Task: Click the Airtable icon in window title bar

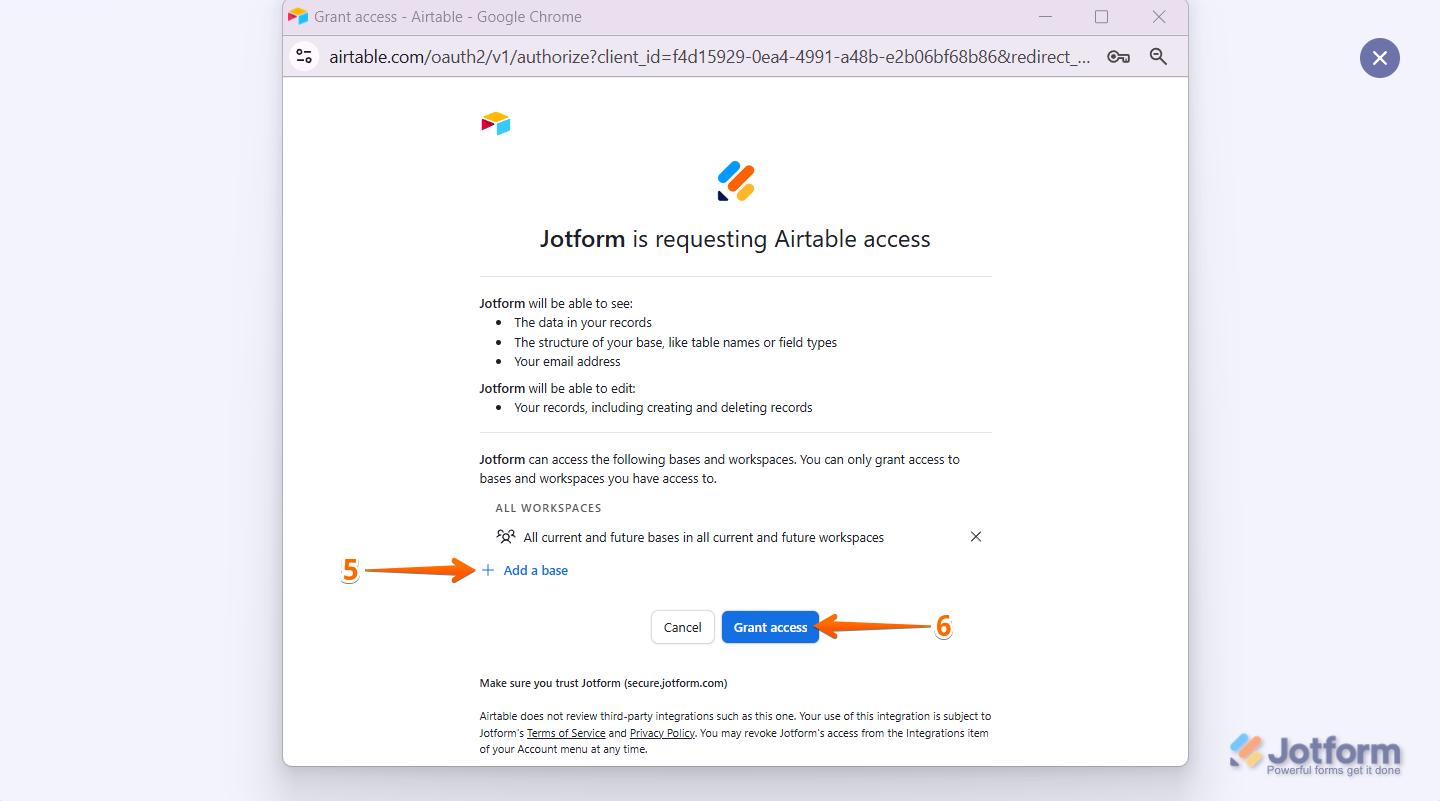Action: 298,17
